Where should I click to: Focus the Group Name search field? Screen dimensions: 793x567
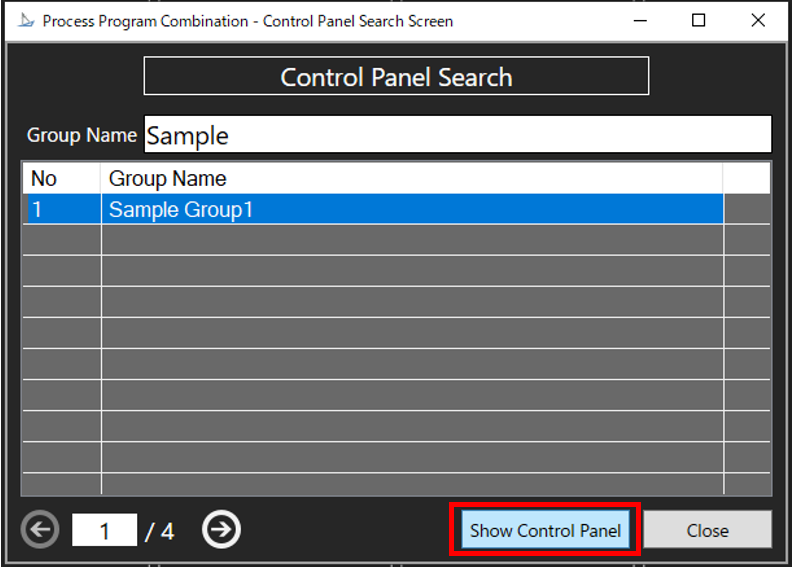(457, 135)
